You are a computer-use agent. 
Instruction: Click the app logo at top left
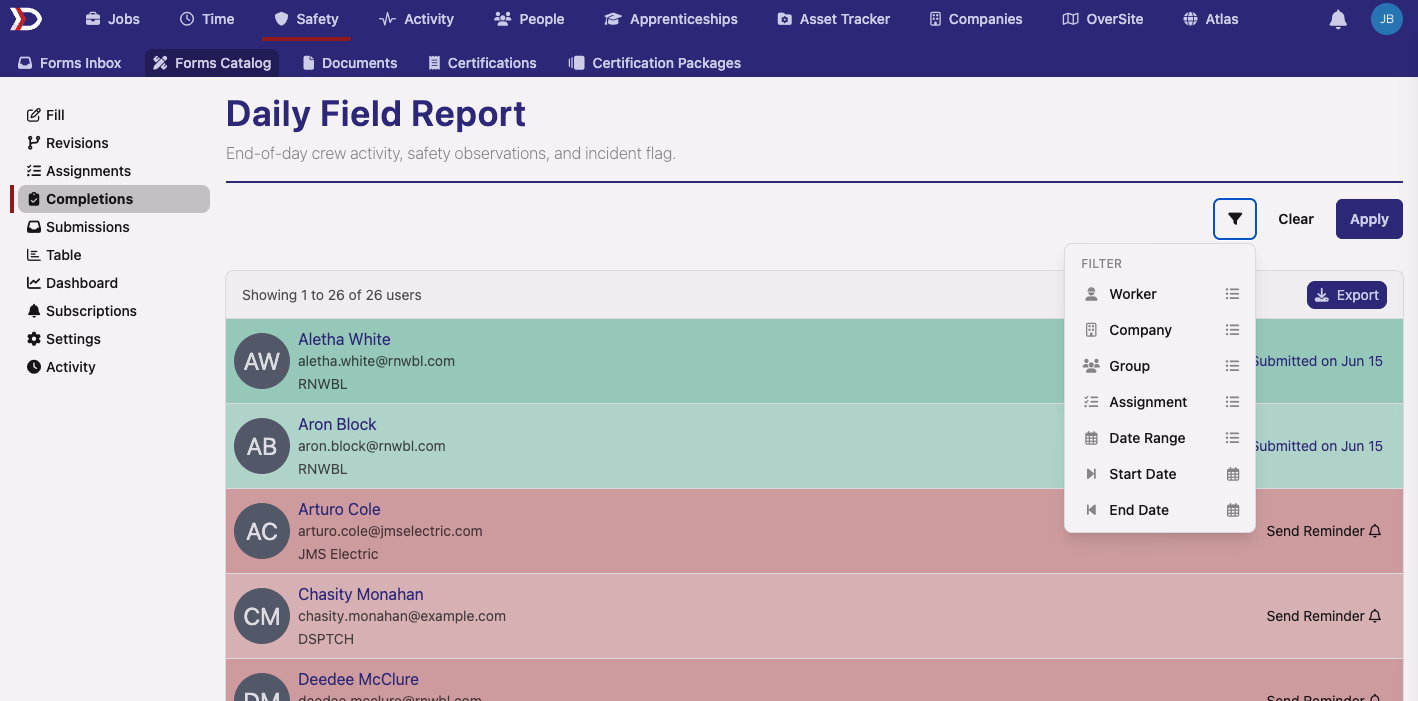pos(28,19)
